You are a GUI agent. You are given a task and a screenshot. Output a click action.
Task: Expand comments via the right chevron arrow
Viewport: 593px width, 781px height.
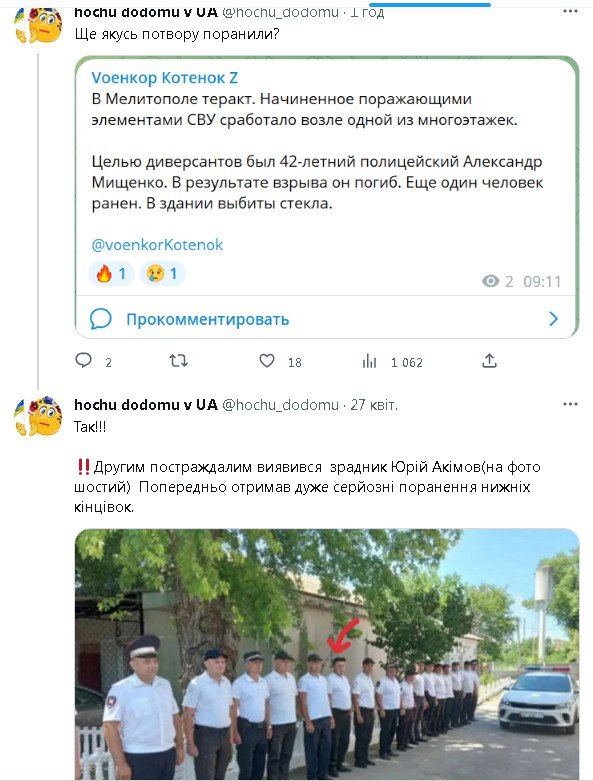[x=553, y=319]
